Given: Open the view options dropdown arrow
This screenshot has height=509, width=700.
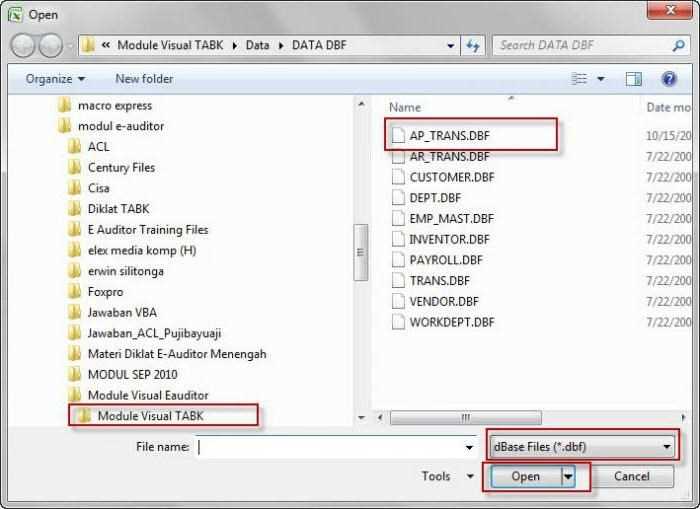Looking at the screenshot, I should tap(601, 79).
